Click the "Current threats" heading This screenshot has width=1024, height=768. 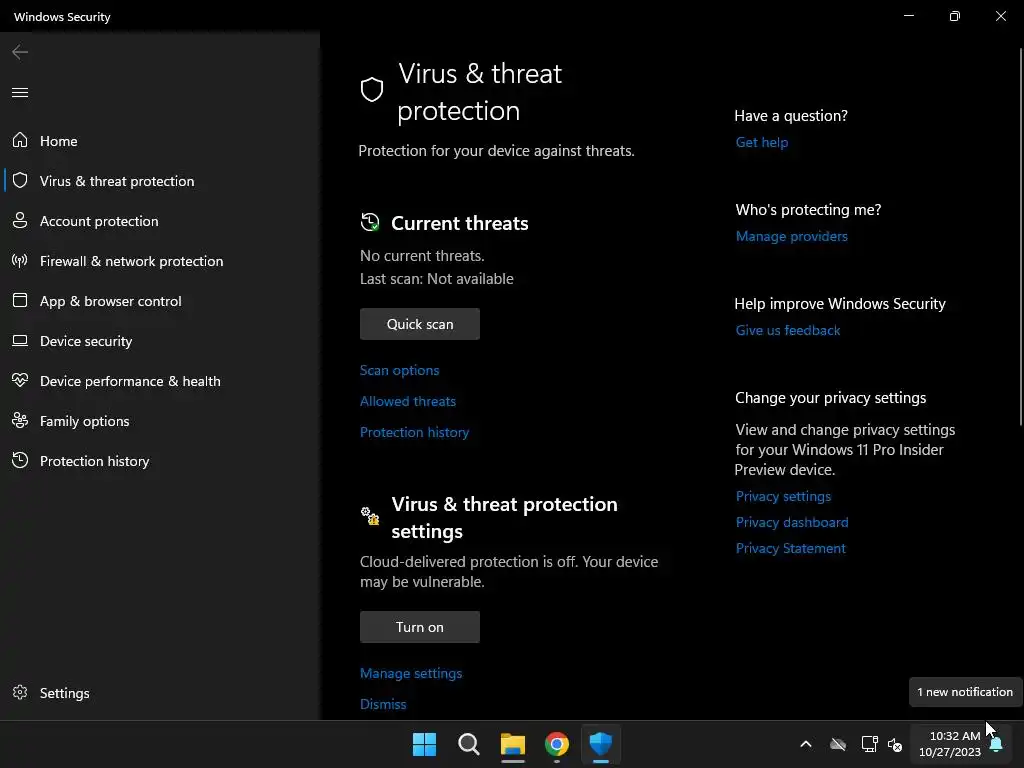[460, 223]
